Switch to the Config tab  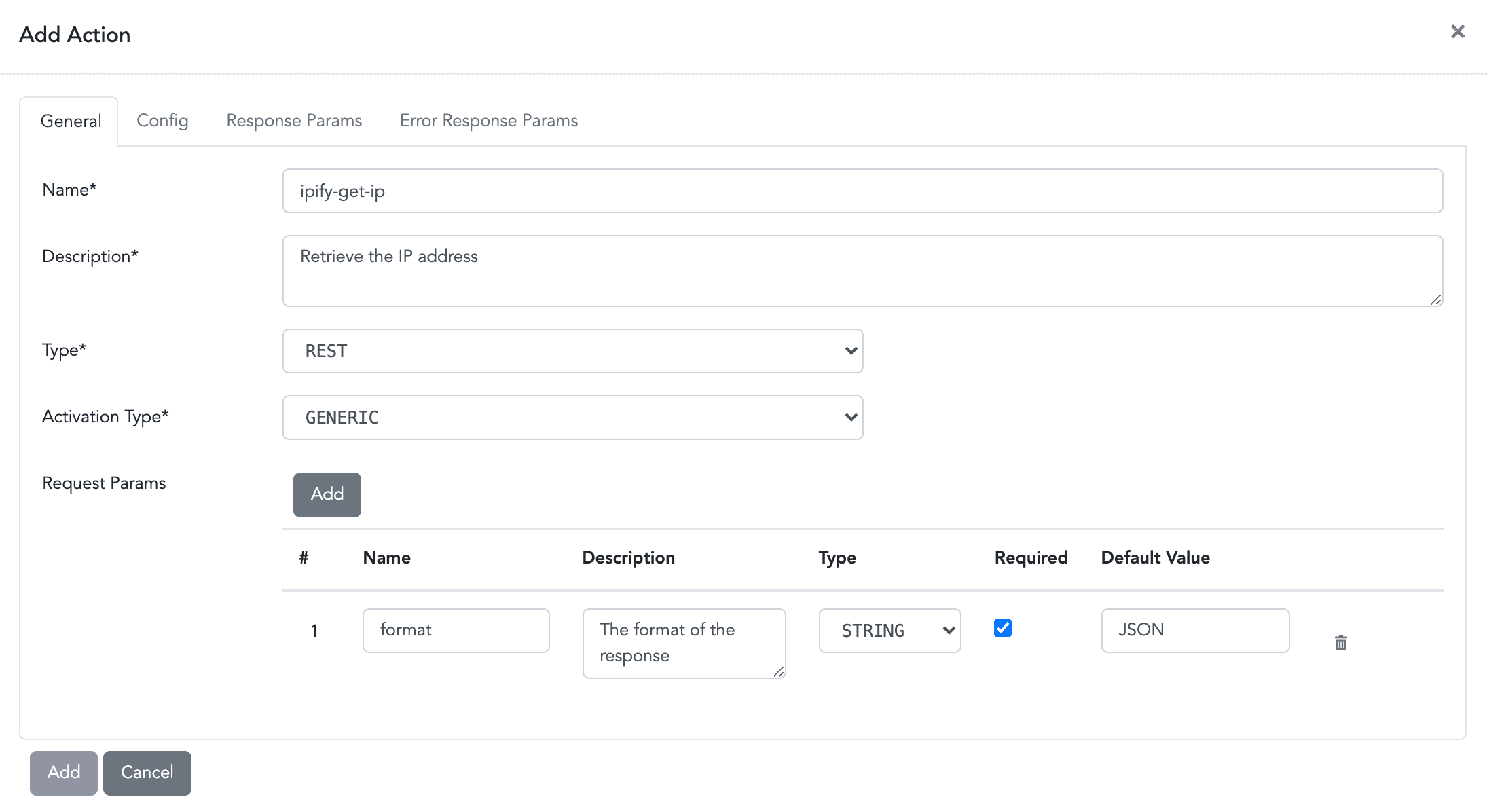pos(162,120)
